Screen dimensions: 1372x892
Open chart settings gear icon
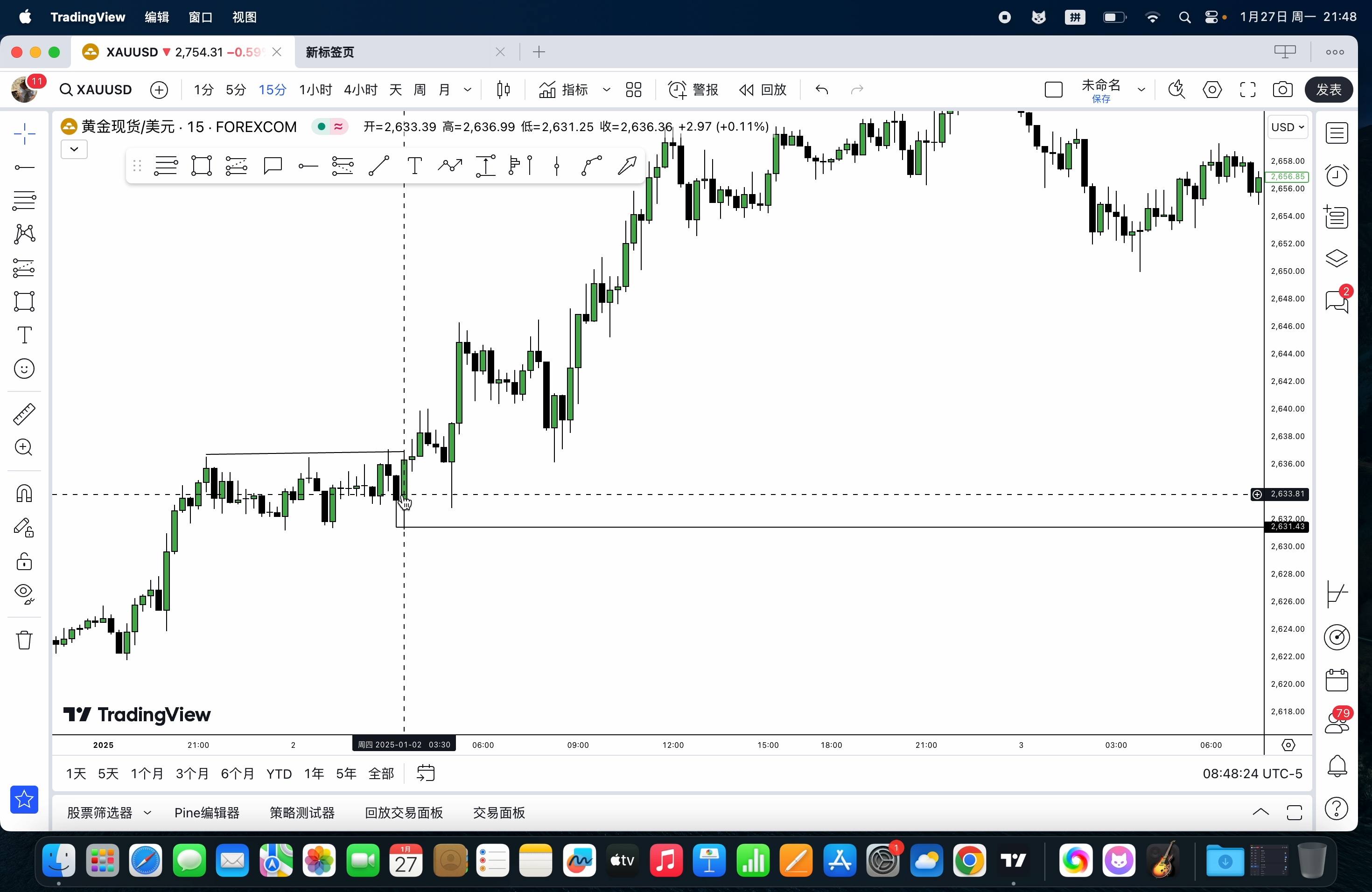click(x=1212, y=89)
